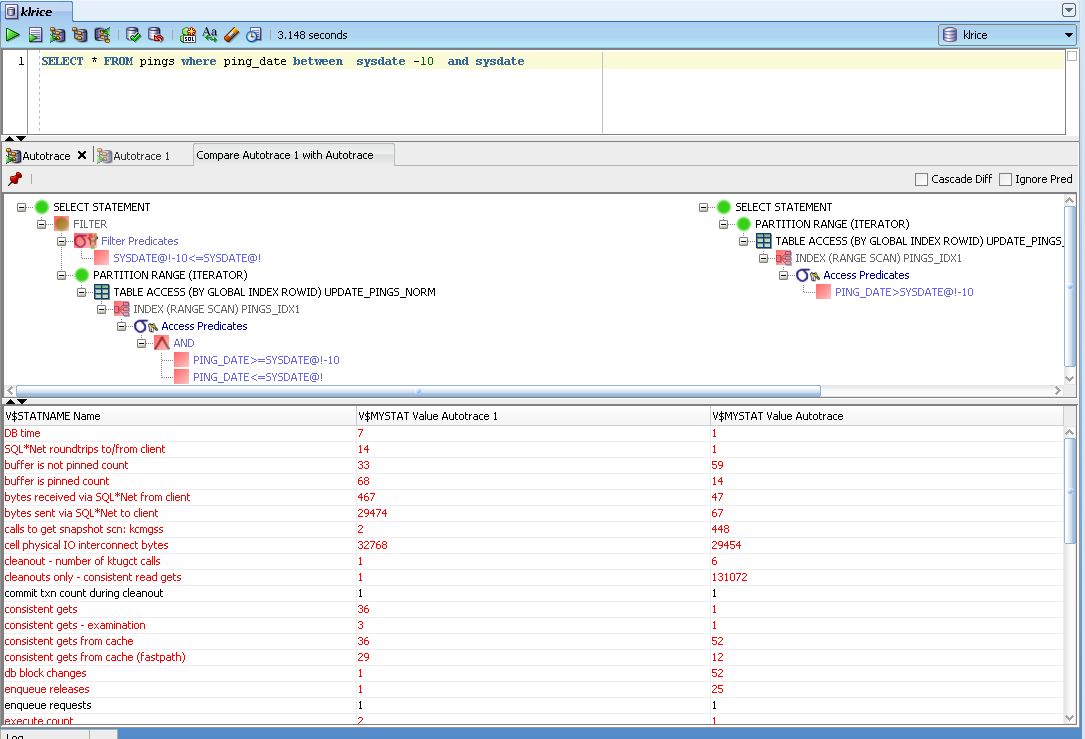Viewport: 1085px width, 739px height.
Task: Click the SQL Tuning Advisor toolbar icon
Action: pos(102,35)
